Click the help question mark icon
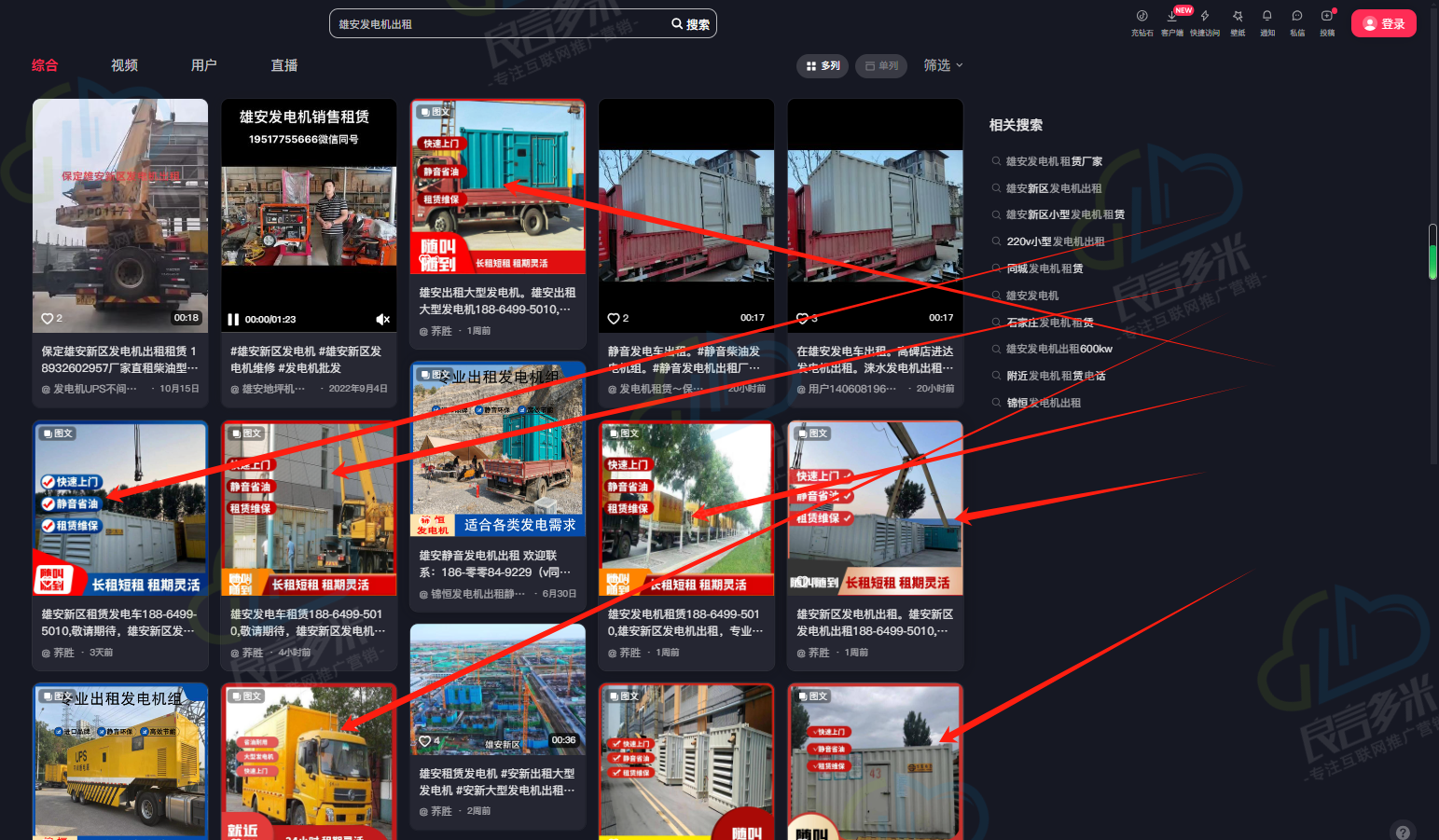Screen dimensions: 1439x840 (x=1402, y=831)
